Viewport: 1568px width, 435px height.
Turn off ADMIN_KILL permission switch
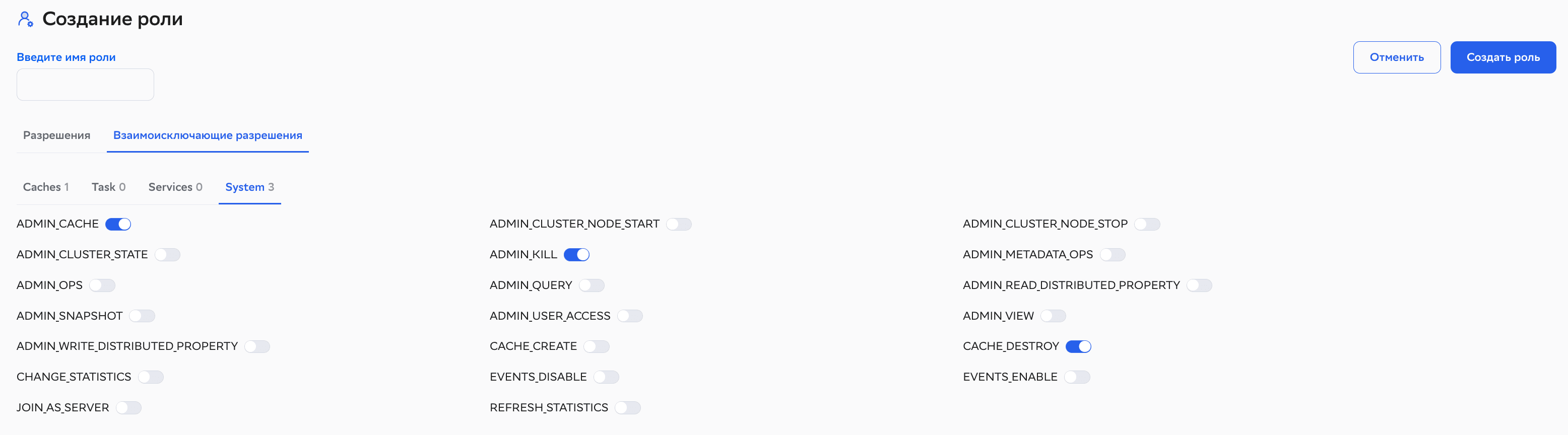(576, 255)
